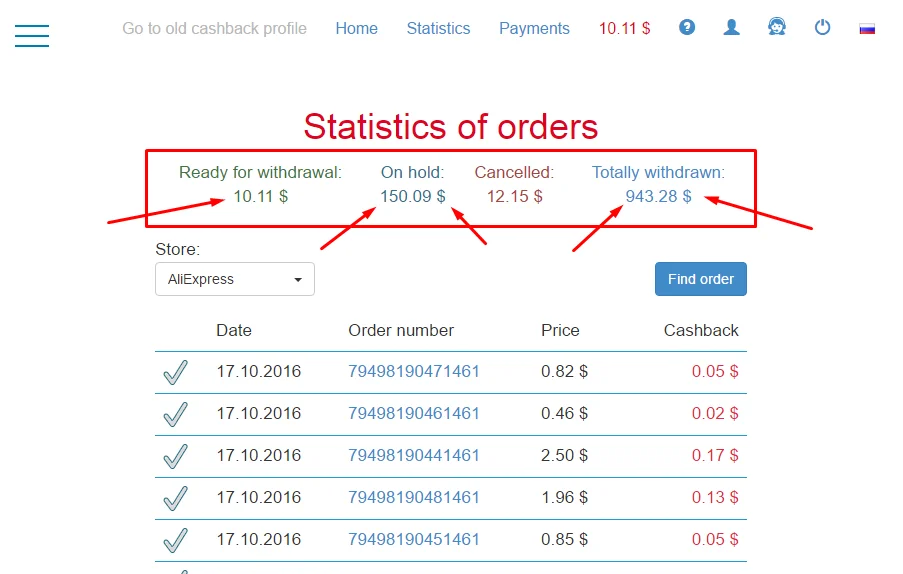Screen dimensions: 903x574
Task: Click the 12.15 $ cancelled amount
Action: coord(514,196)
